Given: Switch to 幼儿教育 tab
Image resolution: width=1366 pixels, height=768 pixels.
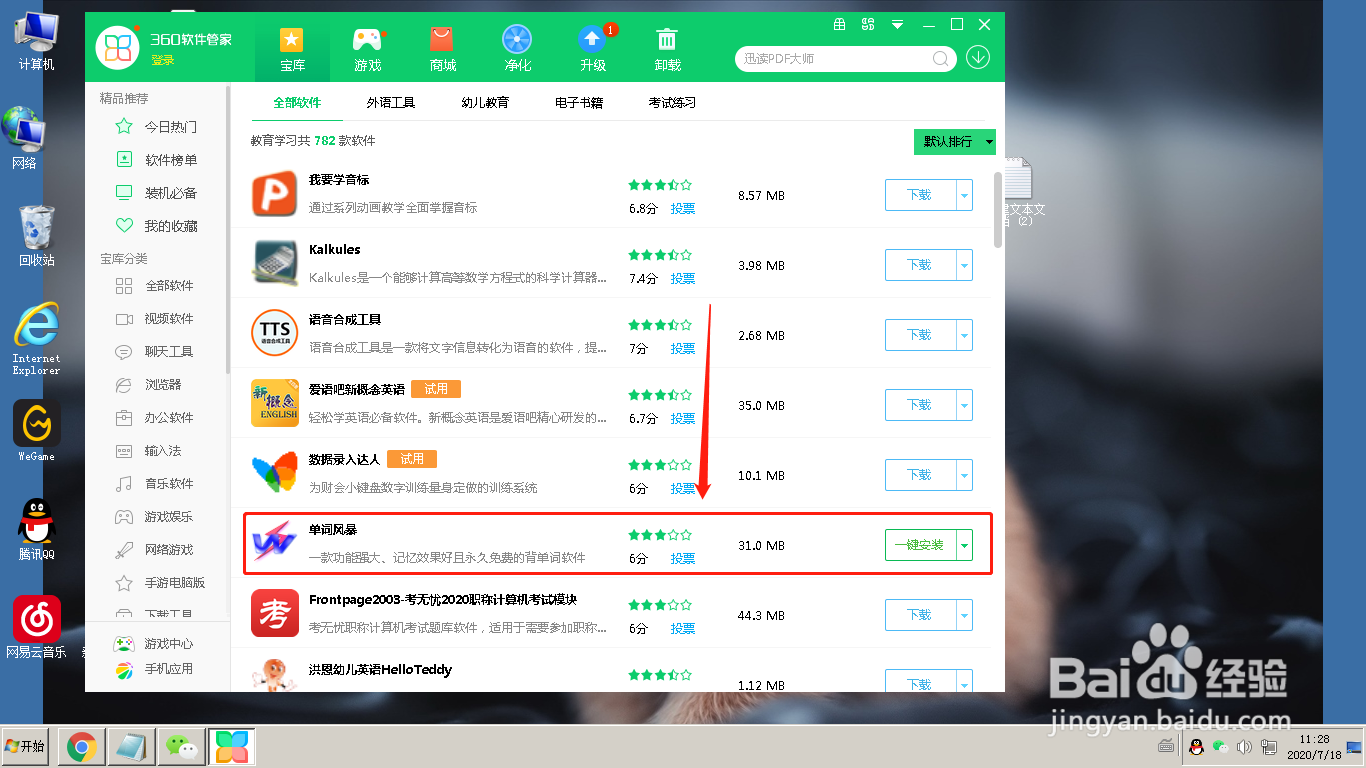Looking at the screenshot, I should [485, 103].
